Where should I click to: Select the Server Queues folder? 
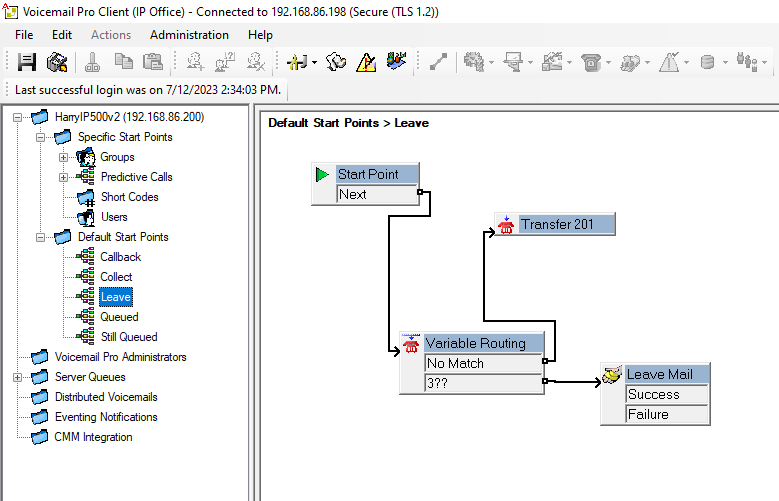(90, 377)
